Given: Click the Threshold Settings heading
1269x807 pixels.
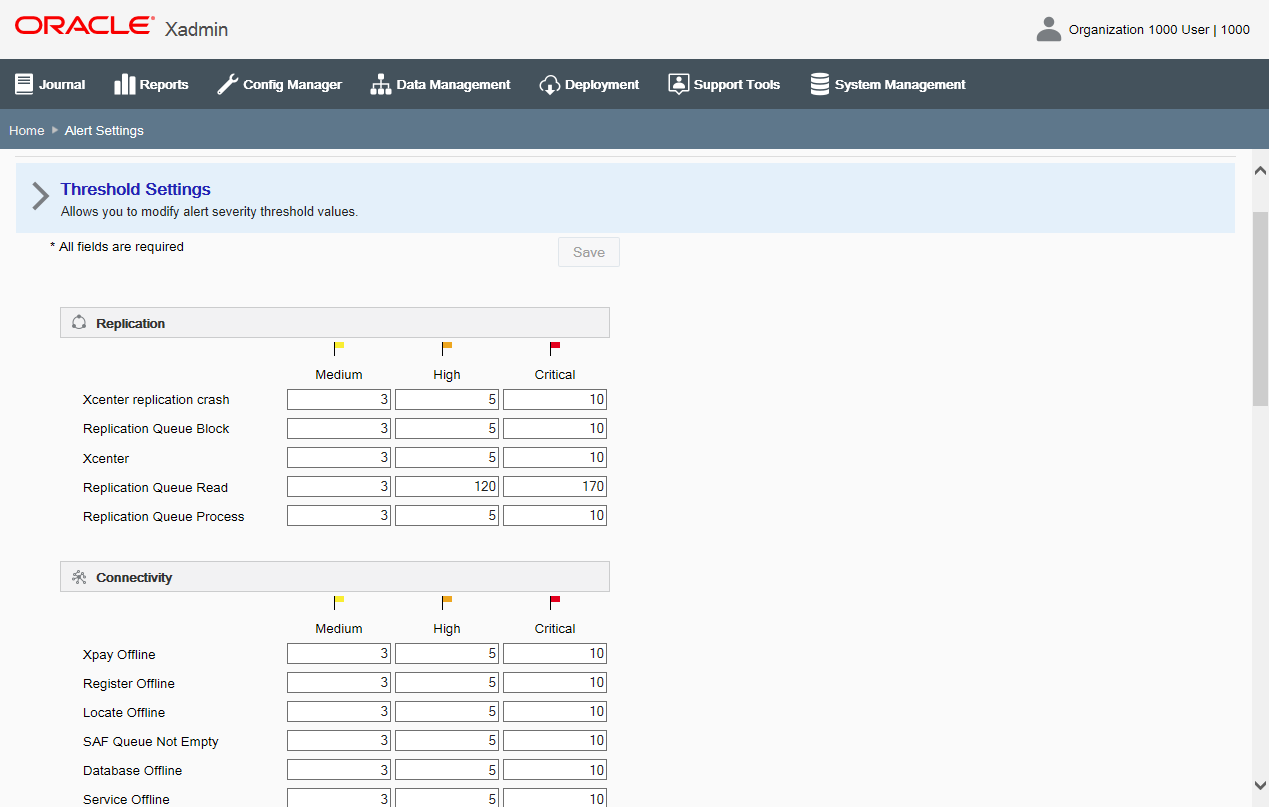Looking at the screenshot, I should pos(136,189).
